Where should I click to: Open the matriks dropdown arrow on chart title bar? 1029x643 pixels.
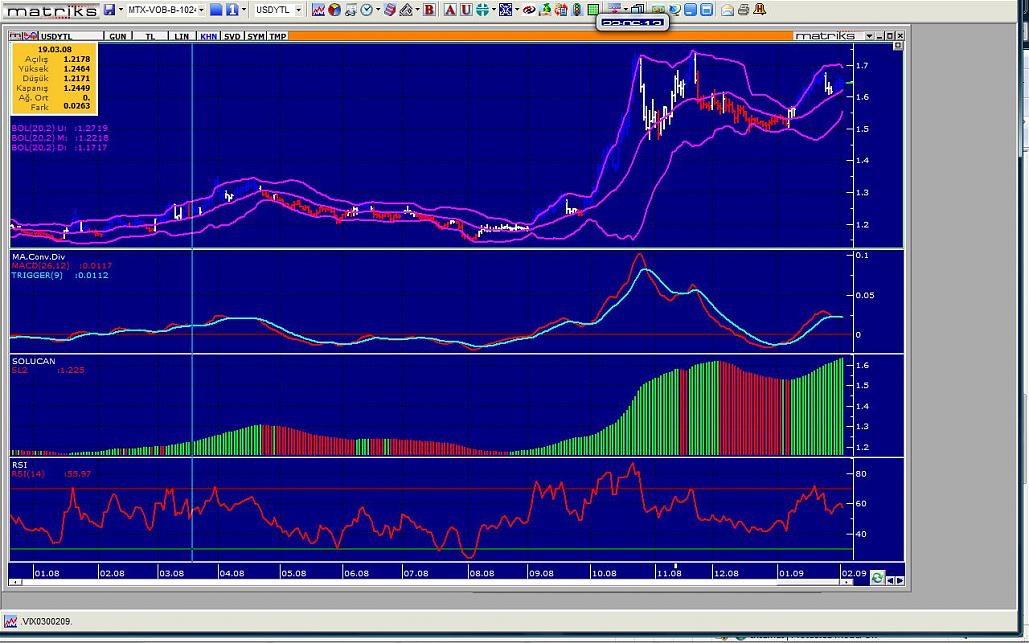click(869, 36)
